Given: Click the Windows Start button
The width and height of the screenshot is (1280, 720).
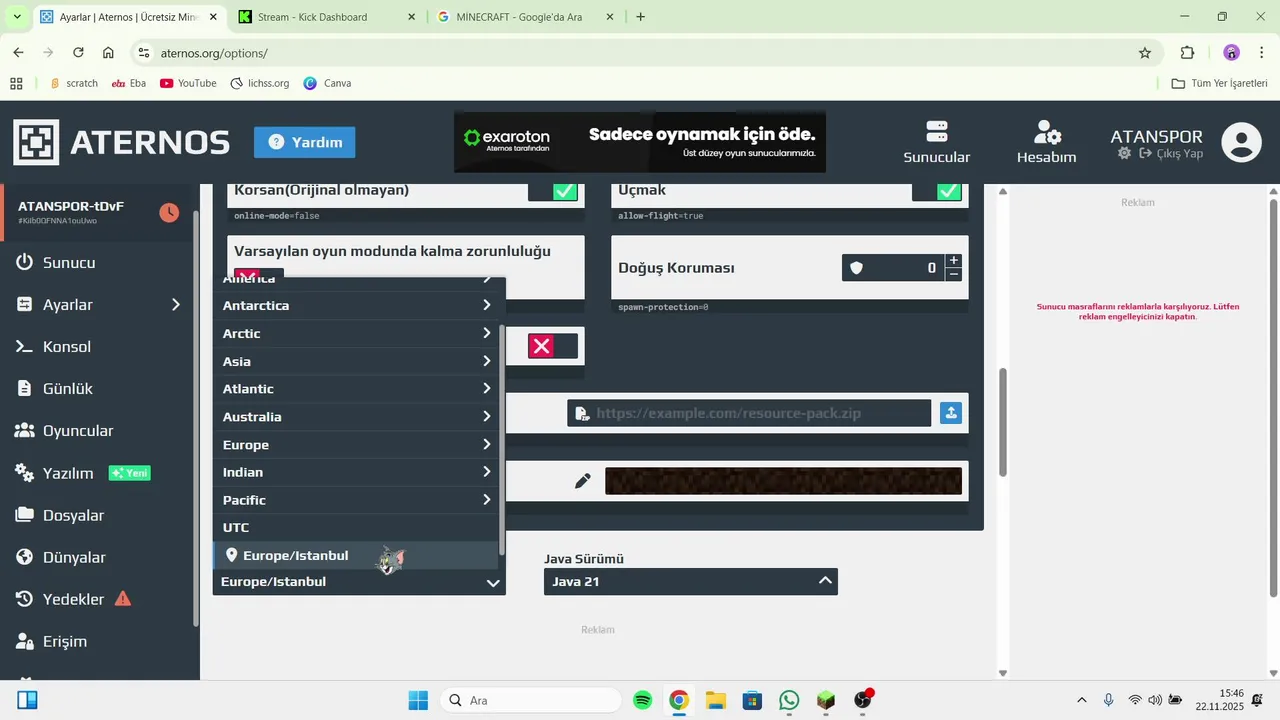Looking at the screenshot, I should (x=418, y=700).
